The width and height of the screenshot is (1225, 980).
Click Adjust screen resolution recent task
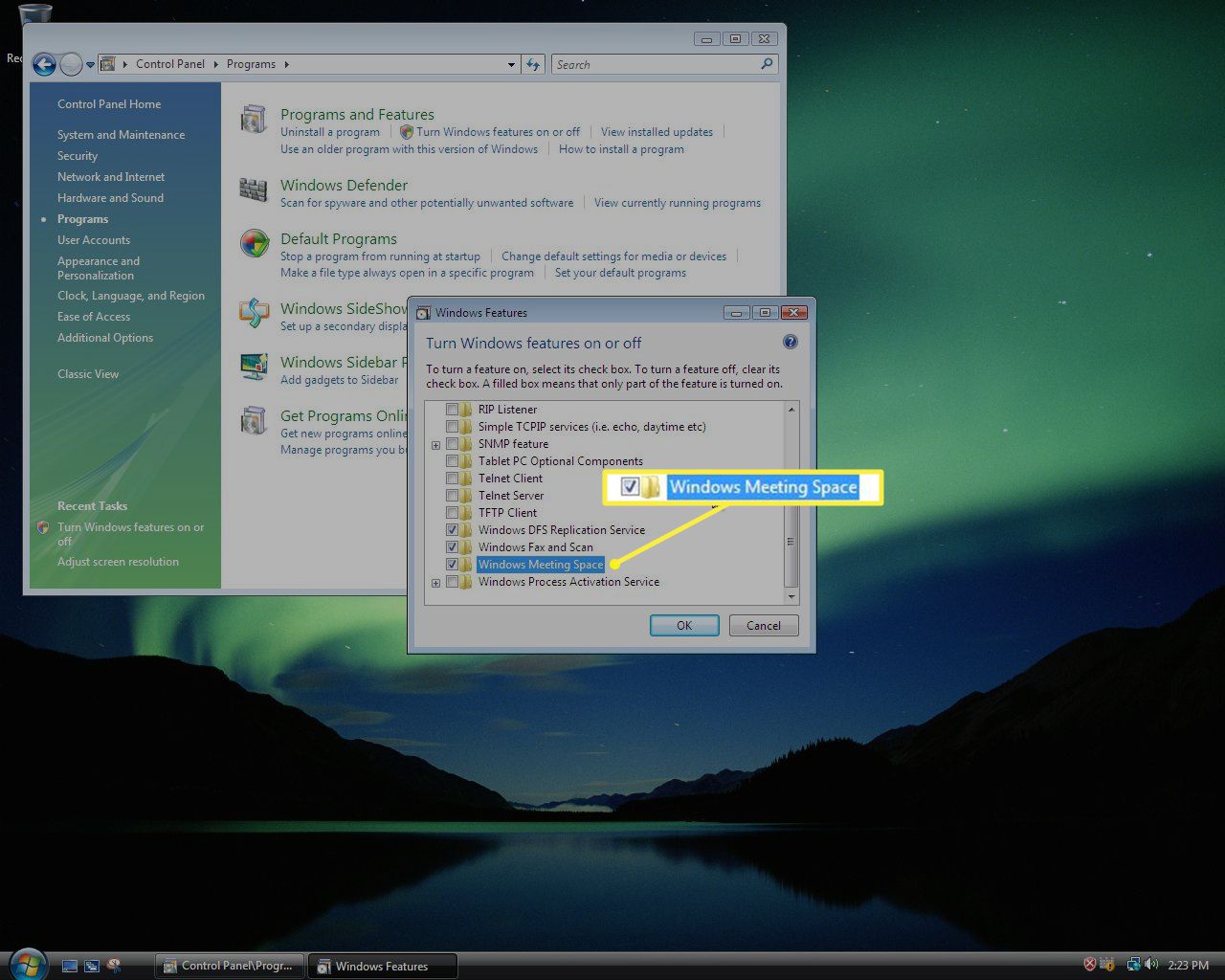[x=118, y=562]
